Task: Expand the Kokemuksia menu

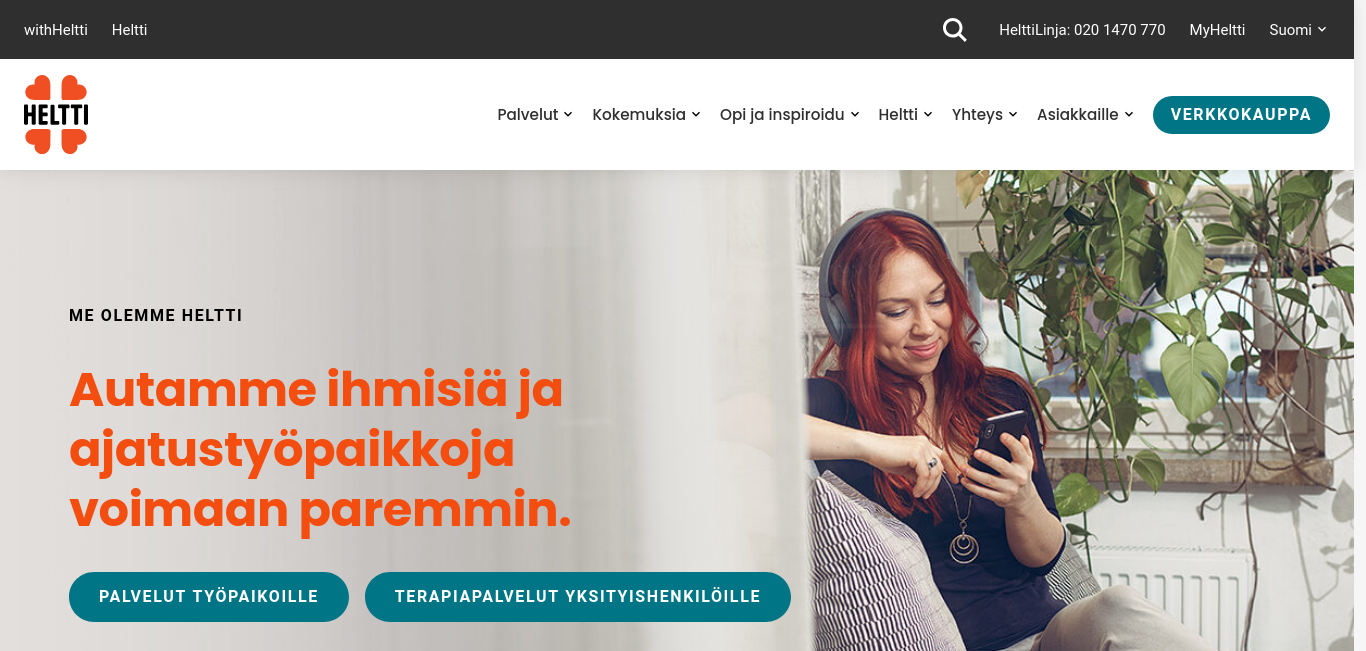Action: click(x=646, y=114)
